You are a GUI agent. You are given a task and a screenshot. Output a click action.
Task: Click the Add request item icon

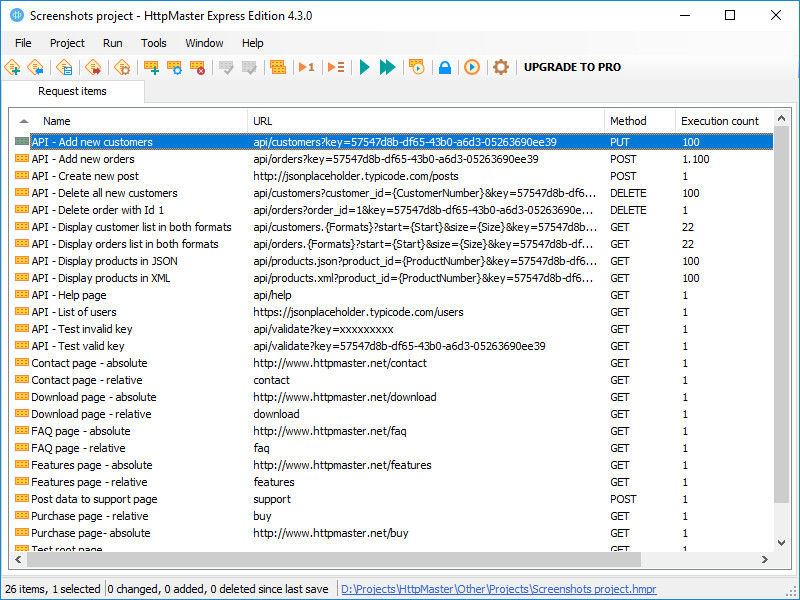pos(151,67)
